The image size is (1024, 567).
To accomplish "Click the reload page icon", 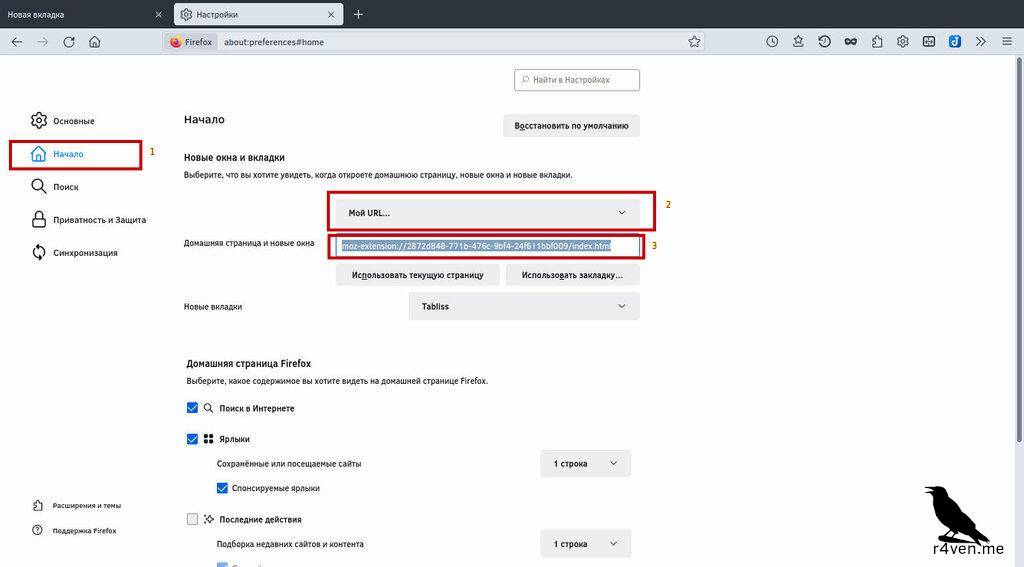I will click(69, 42).
